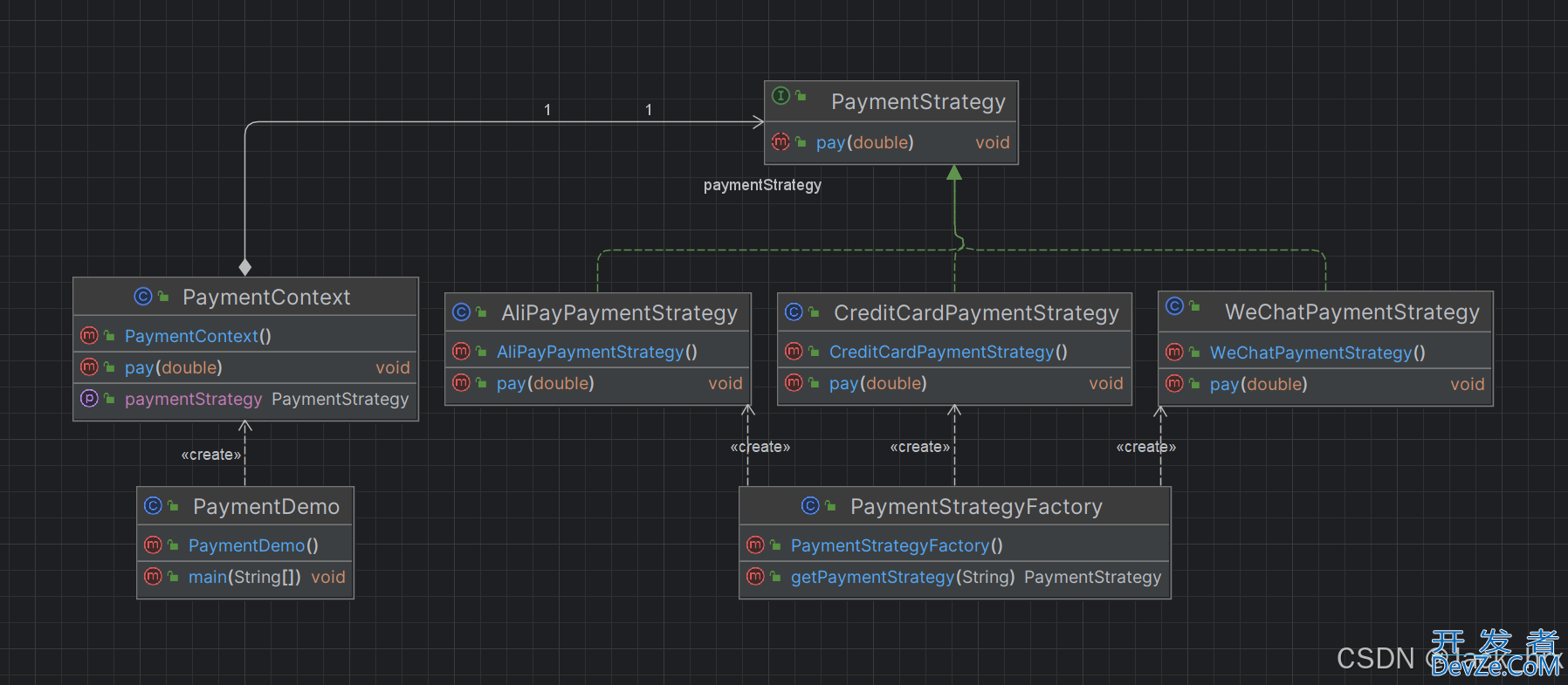The height and width of the screenshot is (685, 1568).
Task: Click the paymentStrategy property name in PaymentContext
Action: (193, 399)
